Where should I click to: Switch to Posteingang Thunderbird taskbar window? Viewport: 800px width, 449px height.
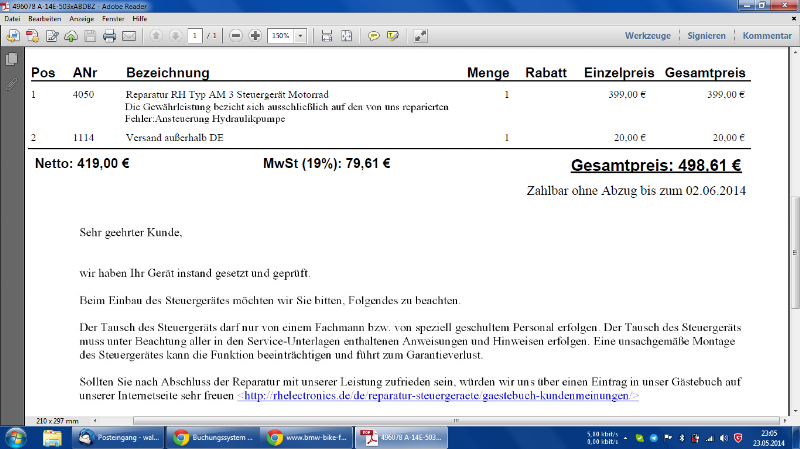(x=118, y=438)
